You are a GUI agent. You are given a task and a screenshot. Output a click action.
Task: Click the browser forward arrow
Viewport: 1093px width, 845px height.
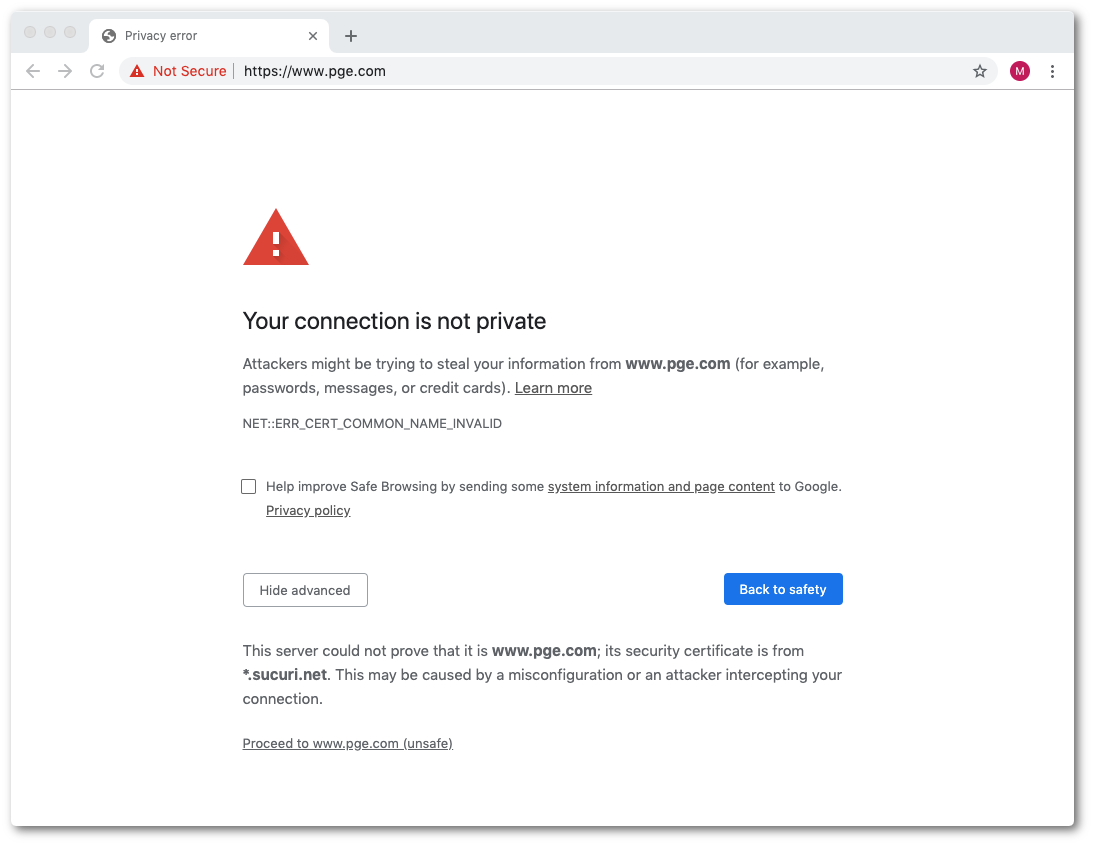coord(65,71)
